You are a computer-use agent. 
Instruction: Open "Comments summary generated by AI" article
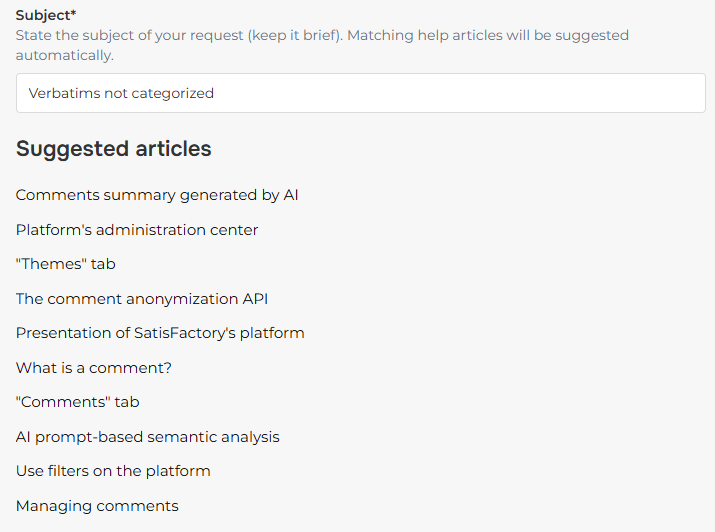point(157,195)
